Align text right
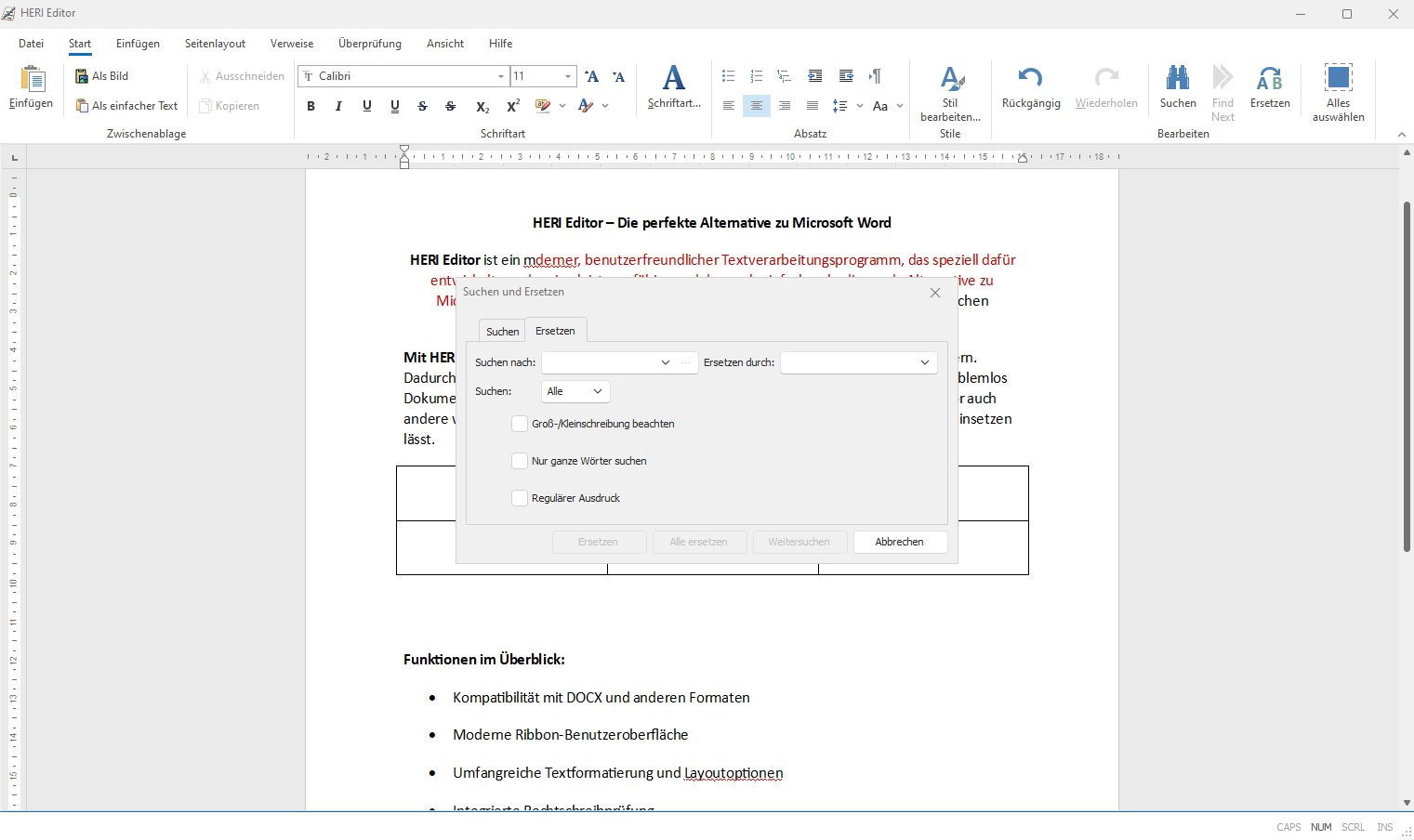Viewport: 1414px width, 840px height. click(x=785, y=106)
